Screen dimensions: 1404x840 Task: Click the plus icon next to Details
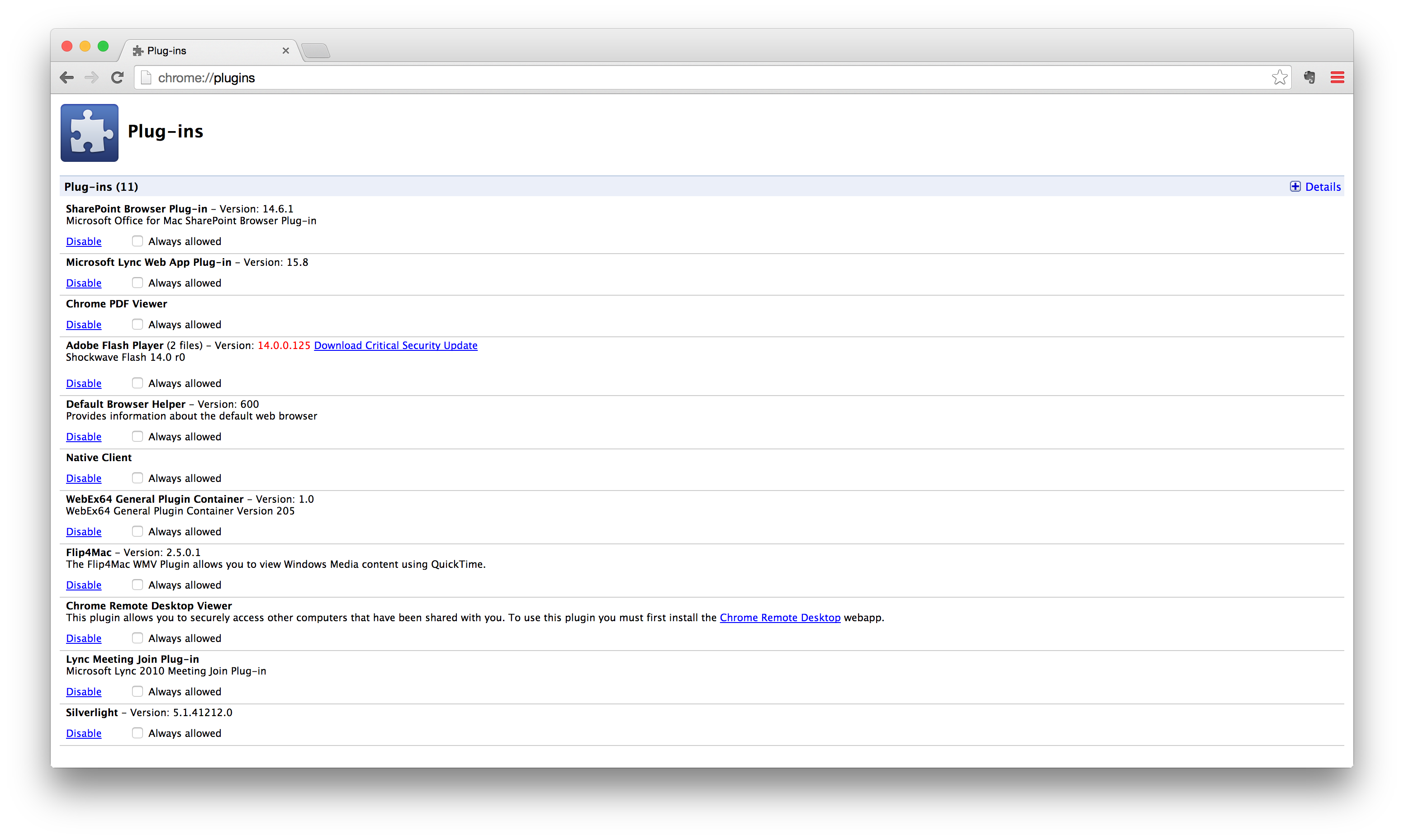[1296, 186]
